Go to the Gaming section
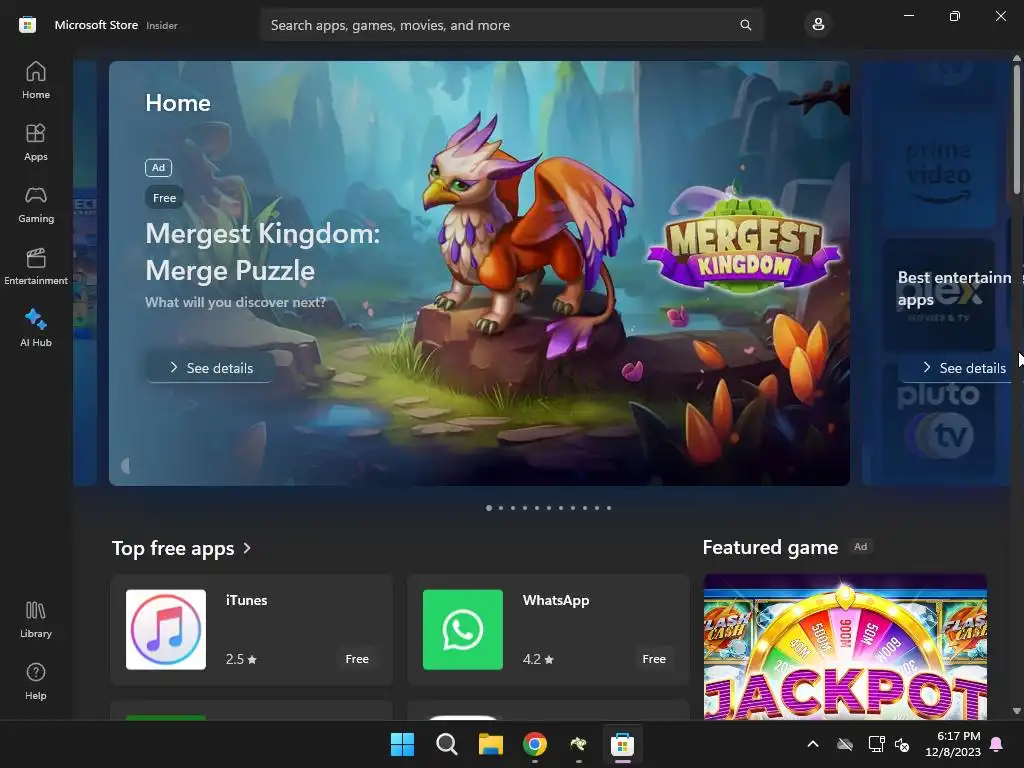This screenshot has height=768, width=1024. tap(36, 204)
